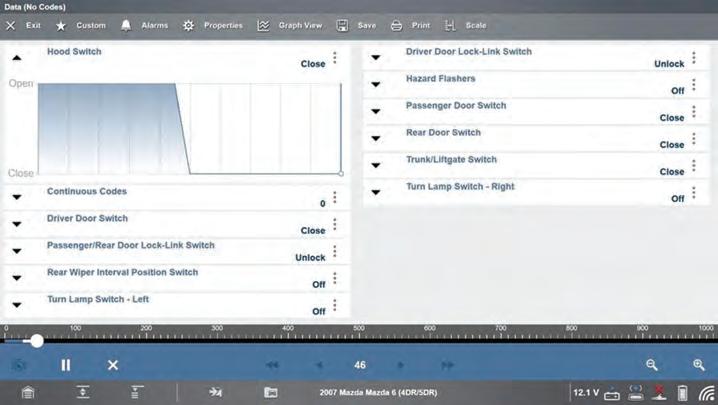Click the 2007 Mazda Mazda 6 vehicle label
Image resolution: width=718 pixels, height=405 pixels.
point(378,393)
